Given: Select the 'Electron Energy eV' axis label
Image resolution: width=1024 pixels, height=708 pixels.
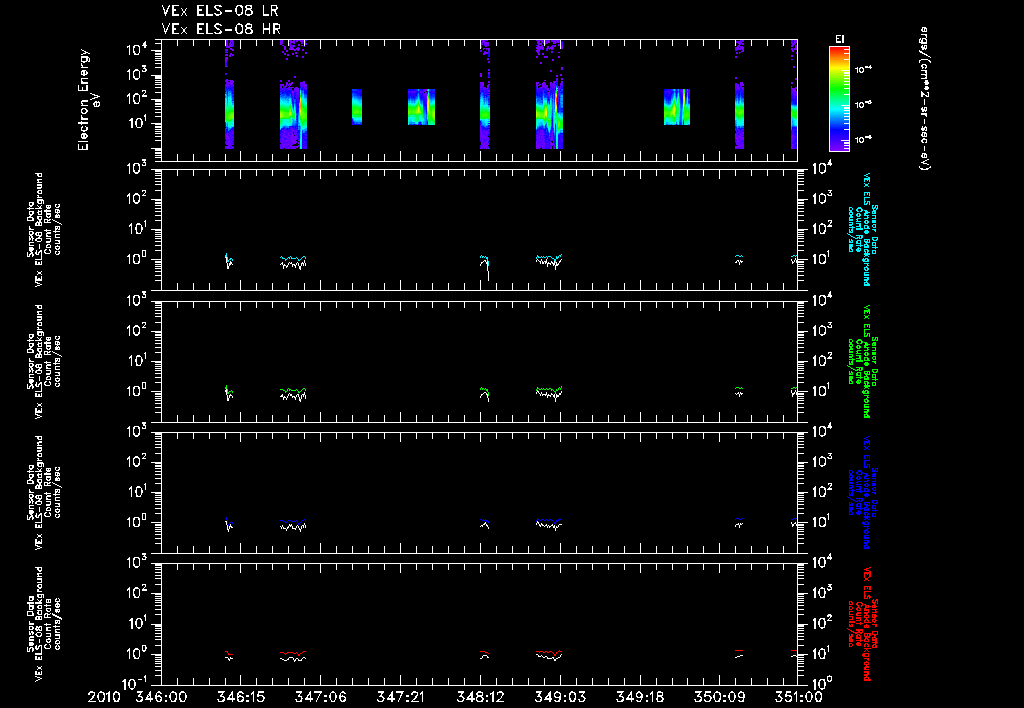Looking at the screenshot, I should point(88,100).
